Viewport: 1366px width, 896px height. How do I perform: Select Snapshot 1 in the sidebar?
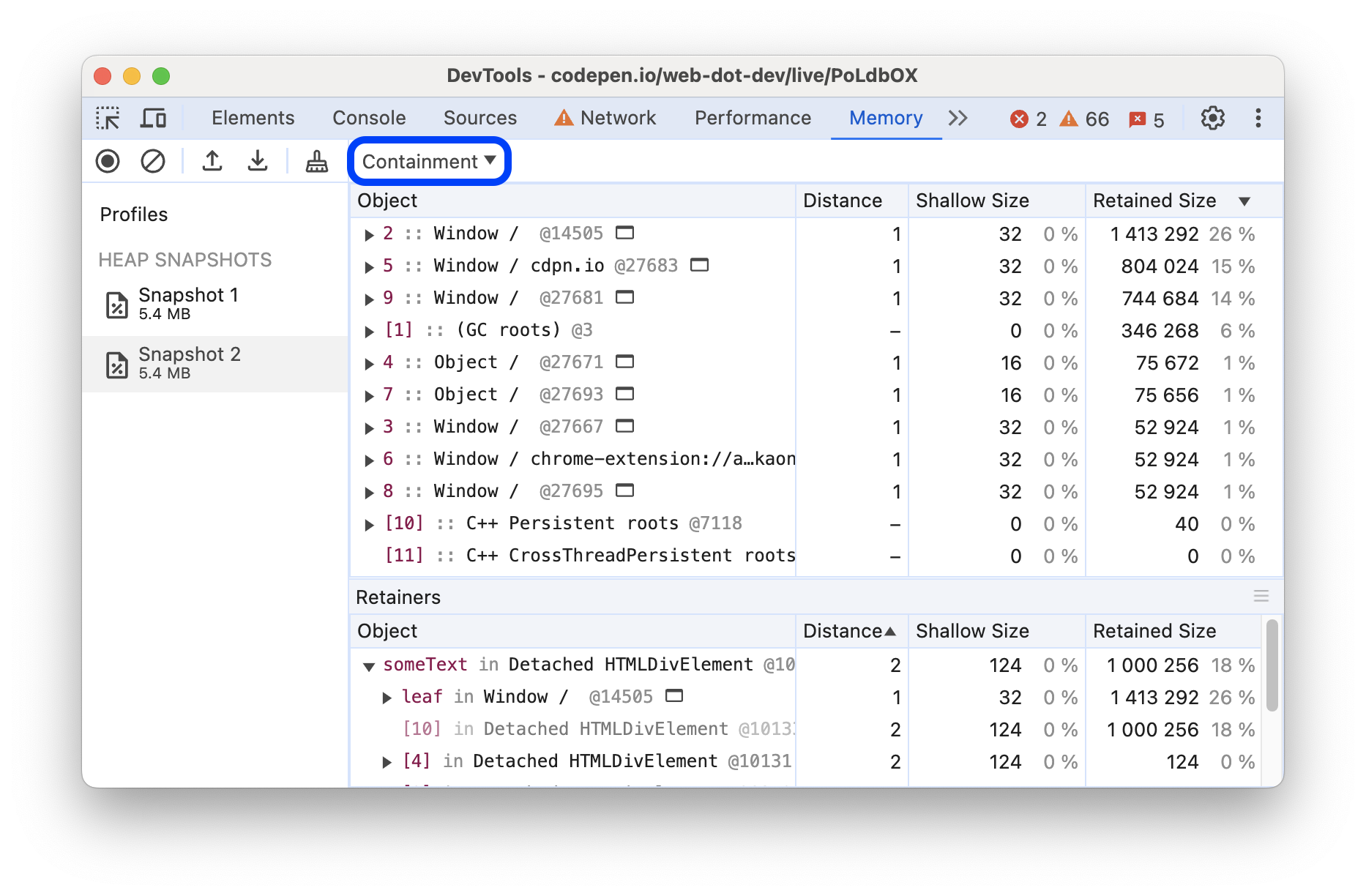click(x=188, y=302)
